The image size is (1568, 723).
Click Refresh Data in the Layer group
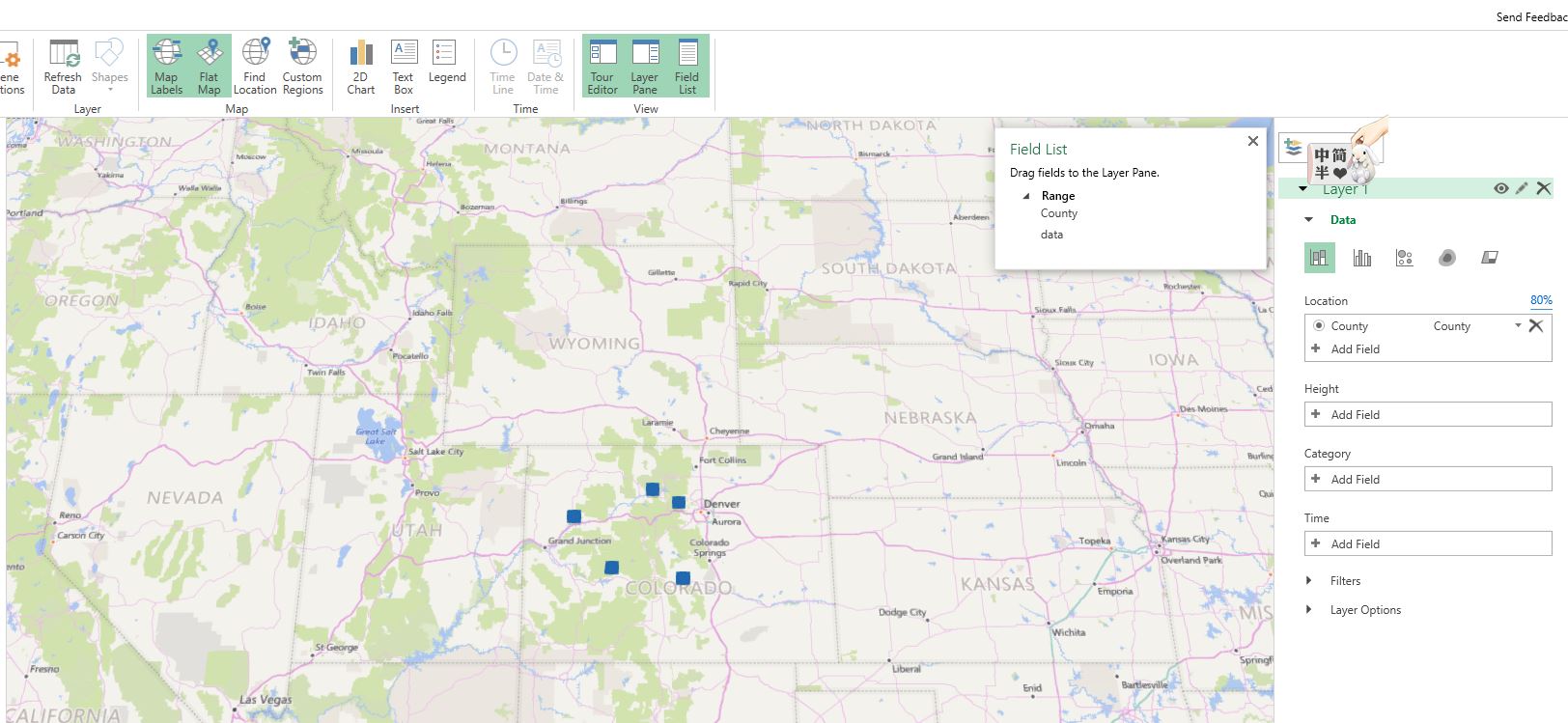63,67
